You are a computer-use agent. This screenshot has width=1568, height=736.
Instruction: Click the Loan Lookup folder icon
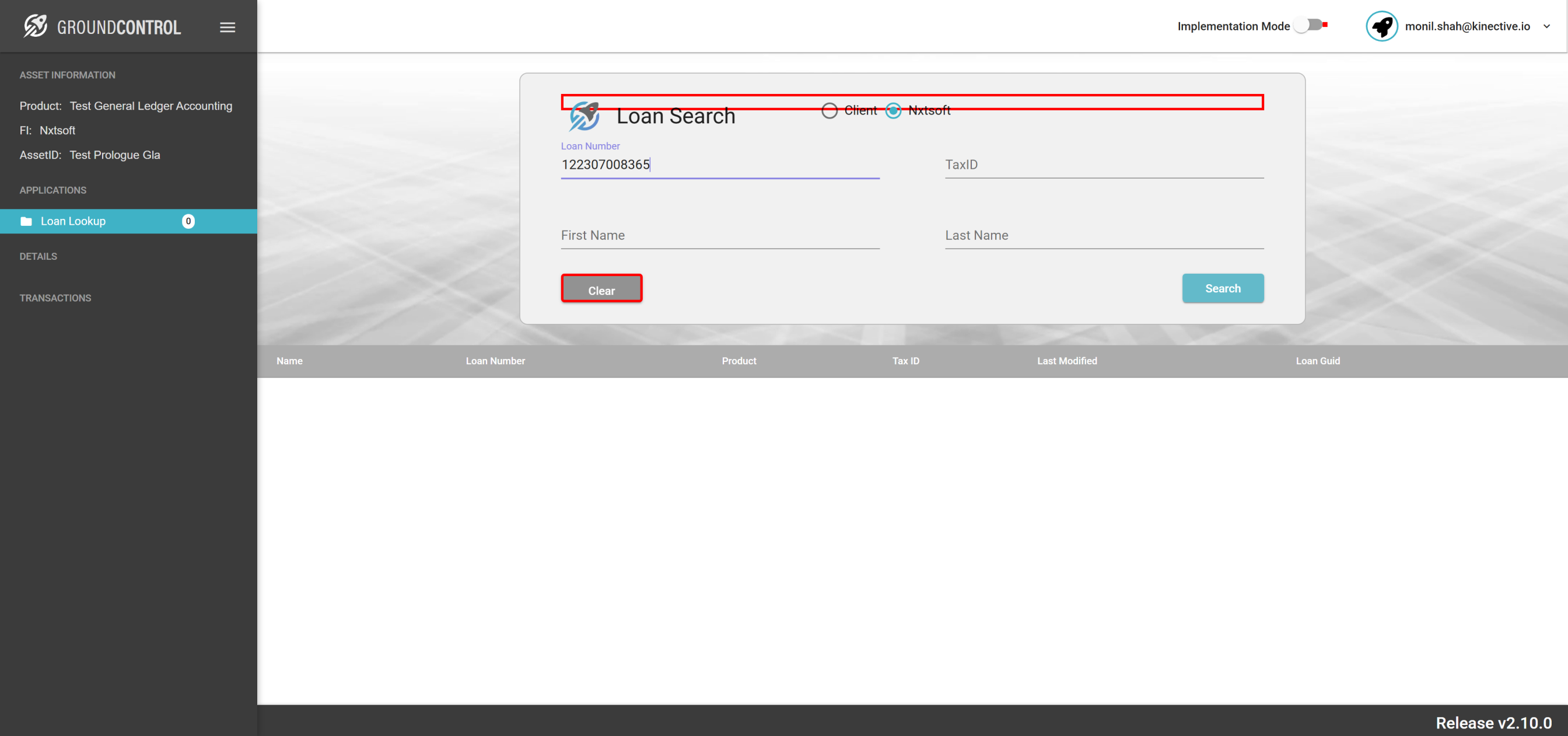tap(26, 221)
